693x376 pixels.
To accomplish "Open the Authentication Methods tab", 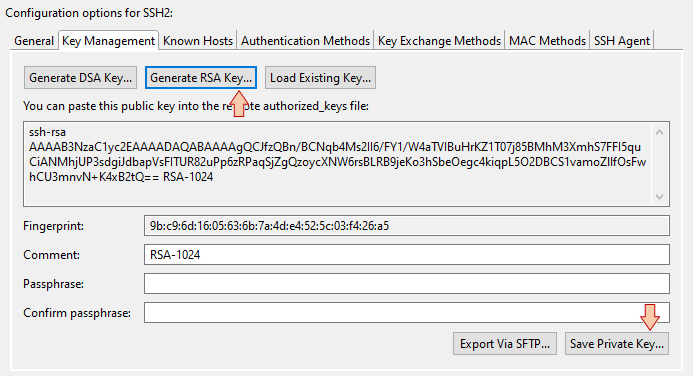I will pos(305,41).
